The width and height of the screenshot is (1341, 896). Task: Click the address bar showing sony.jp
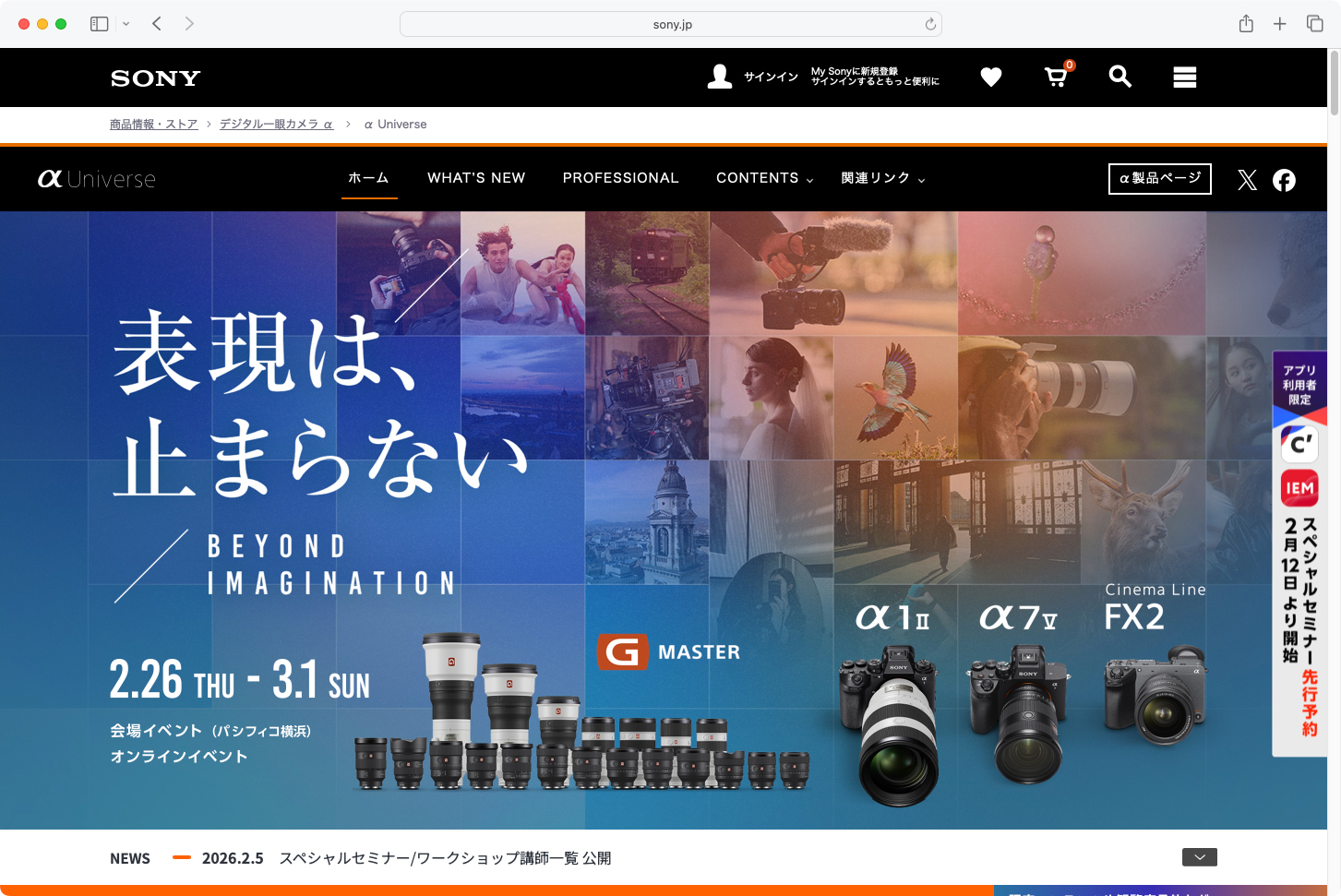coord(670,23)
